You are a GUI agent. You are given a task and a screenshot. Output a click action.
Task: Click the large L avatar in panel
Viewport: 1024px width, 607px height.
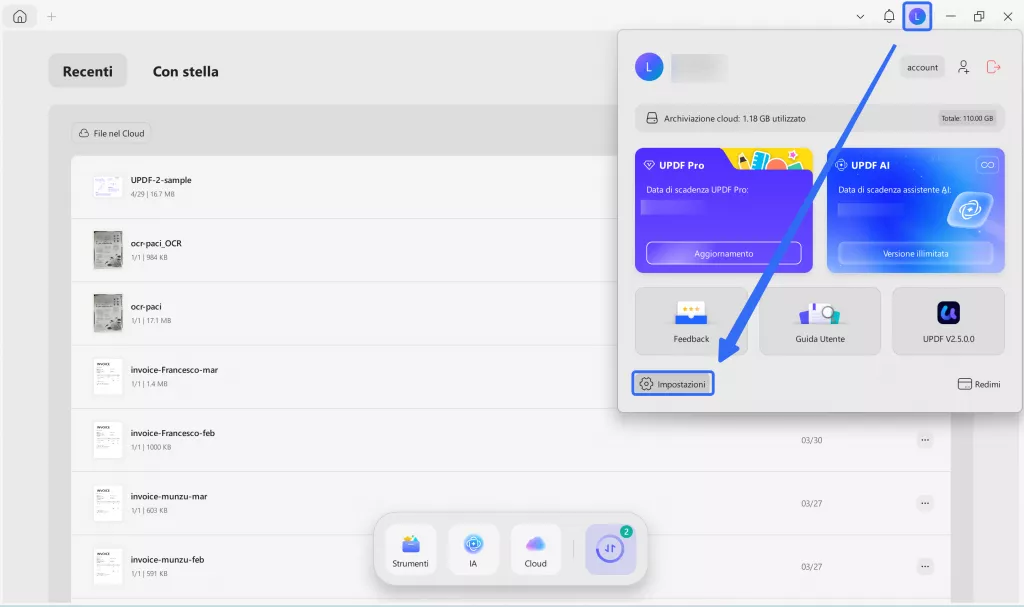tap(649, 67)
